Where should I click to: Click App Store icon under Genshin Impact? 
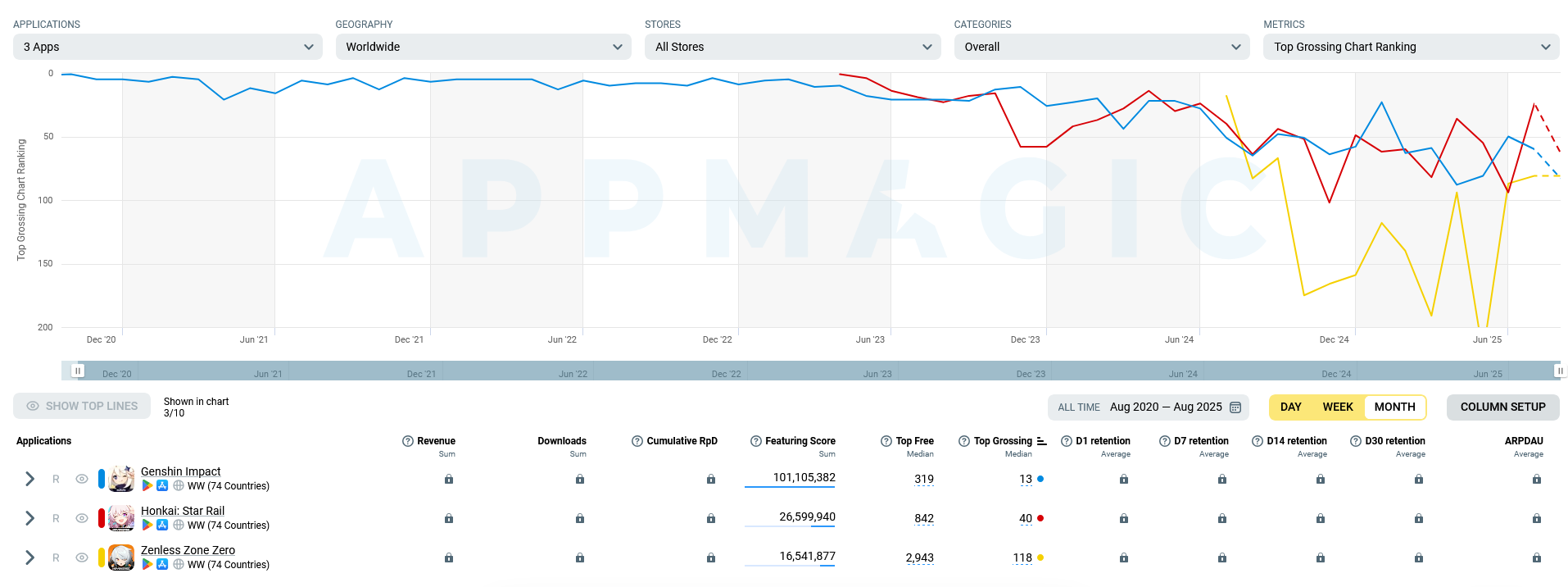pyautogui.click(x=162, y=486)
